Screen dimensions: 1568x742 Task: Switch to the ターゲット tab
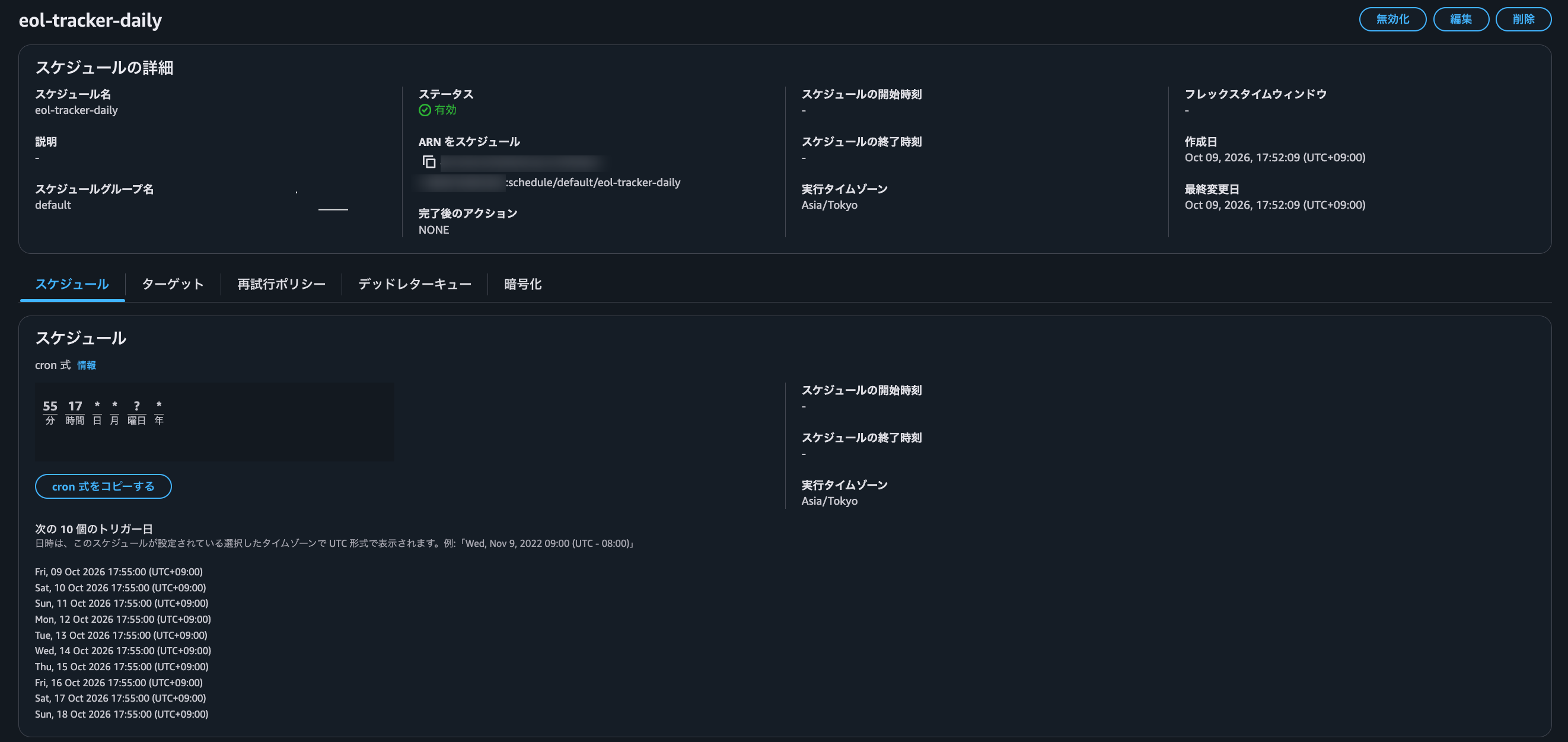tap(173, 284)
